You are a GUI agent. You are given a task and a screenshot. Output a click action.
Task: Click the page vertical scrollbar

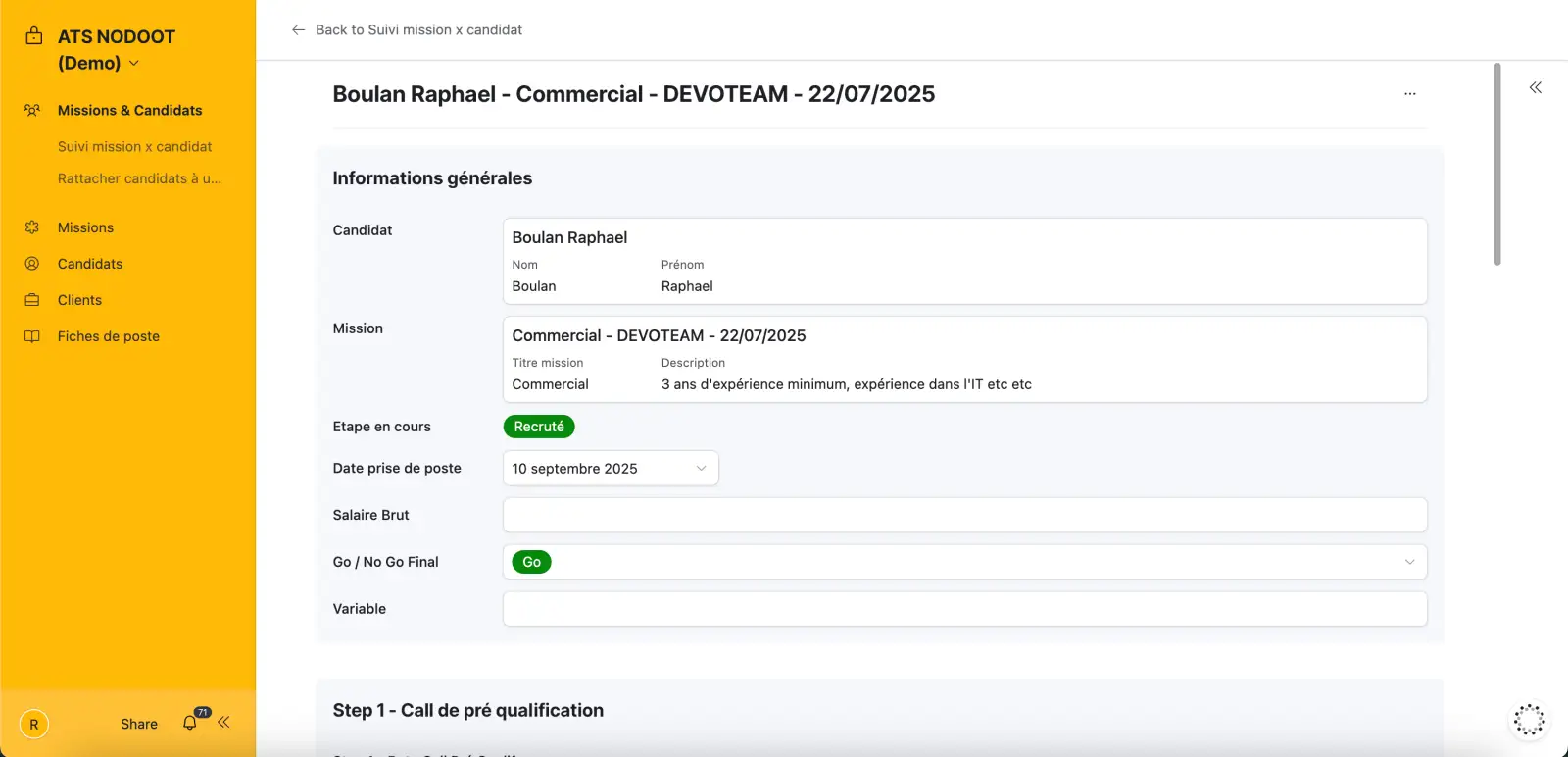(1497, 165)
